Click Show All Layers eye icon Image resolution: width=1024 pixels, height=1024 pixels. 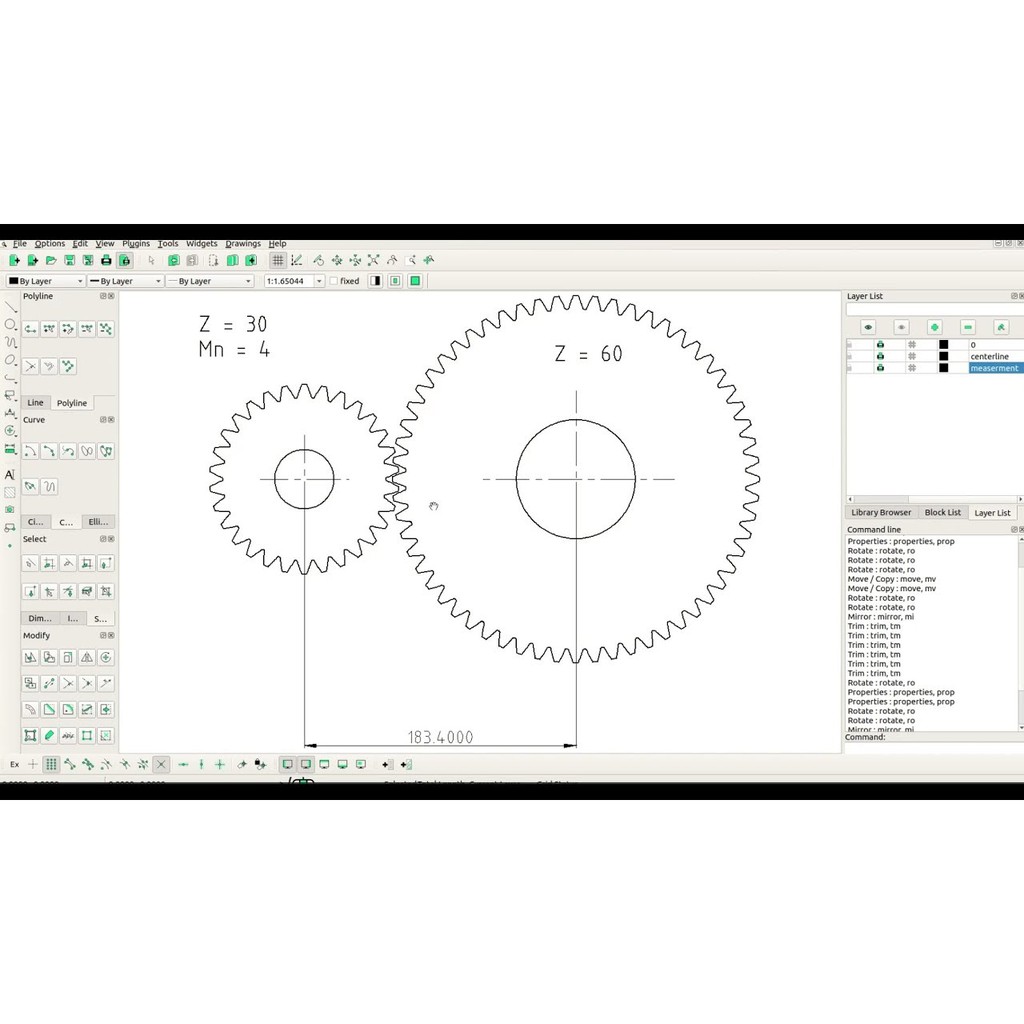tap(868, 327)
